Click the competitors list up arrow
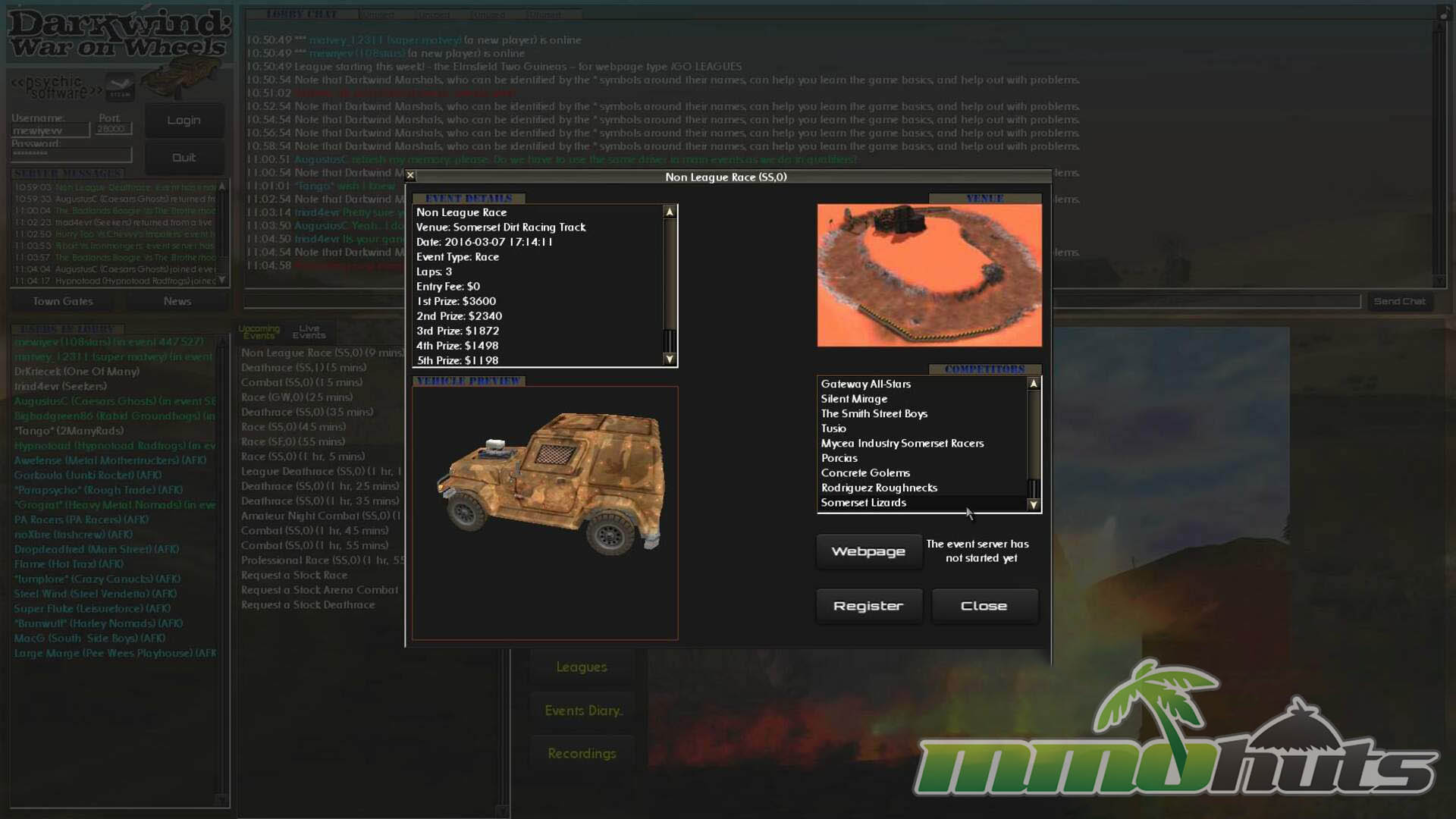 (1033, 384)
